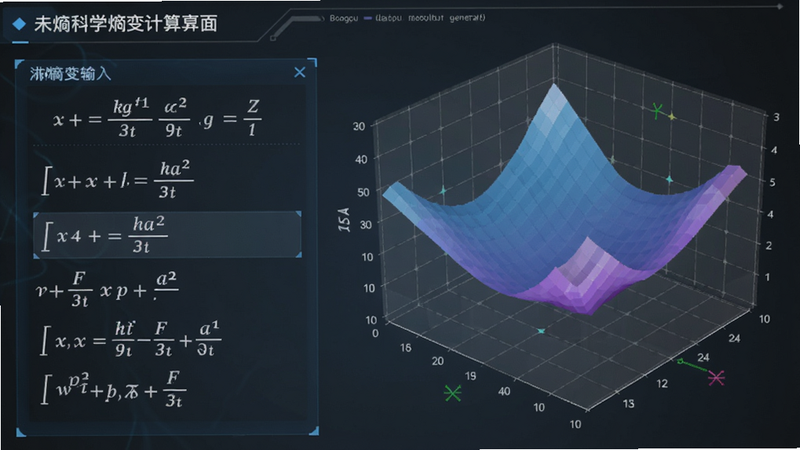Click the 沸熵变输入 panel header title
This screenshot has width=800, height=450.
[70, 73]
